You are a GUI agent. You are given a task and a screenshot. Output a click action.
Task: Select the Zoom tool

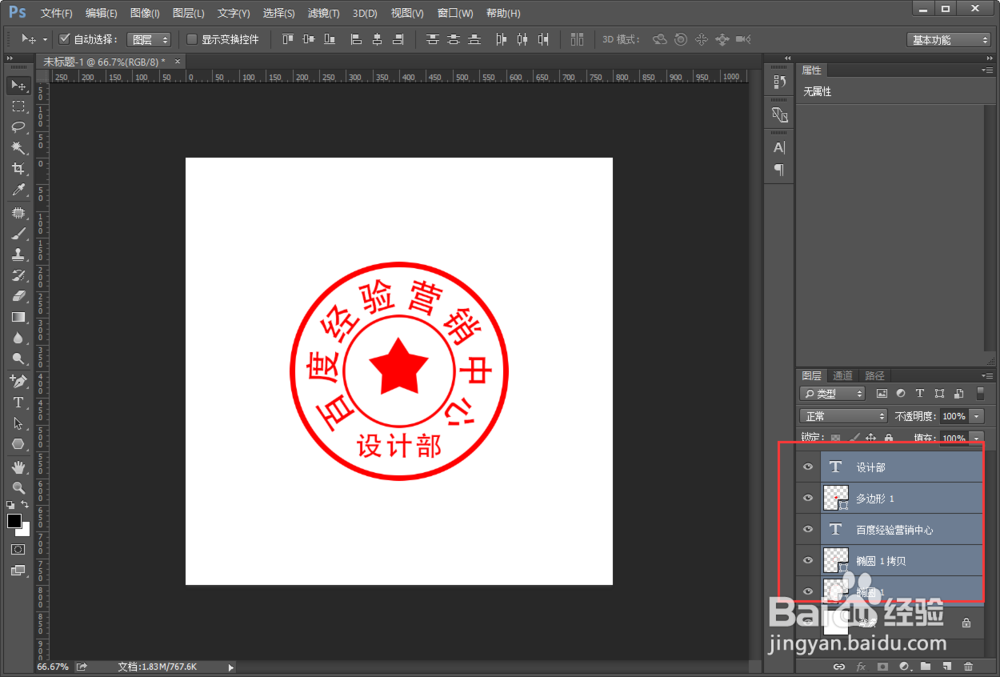tap(18, 488)
